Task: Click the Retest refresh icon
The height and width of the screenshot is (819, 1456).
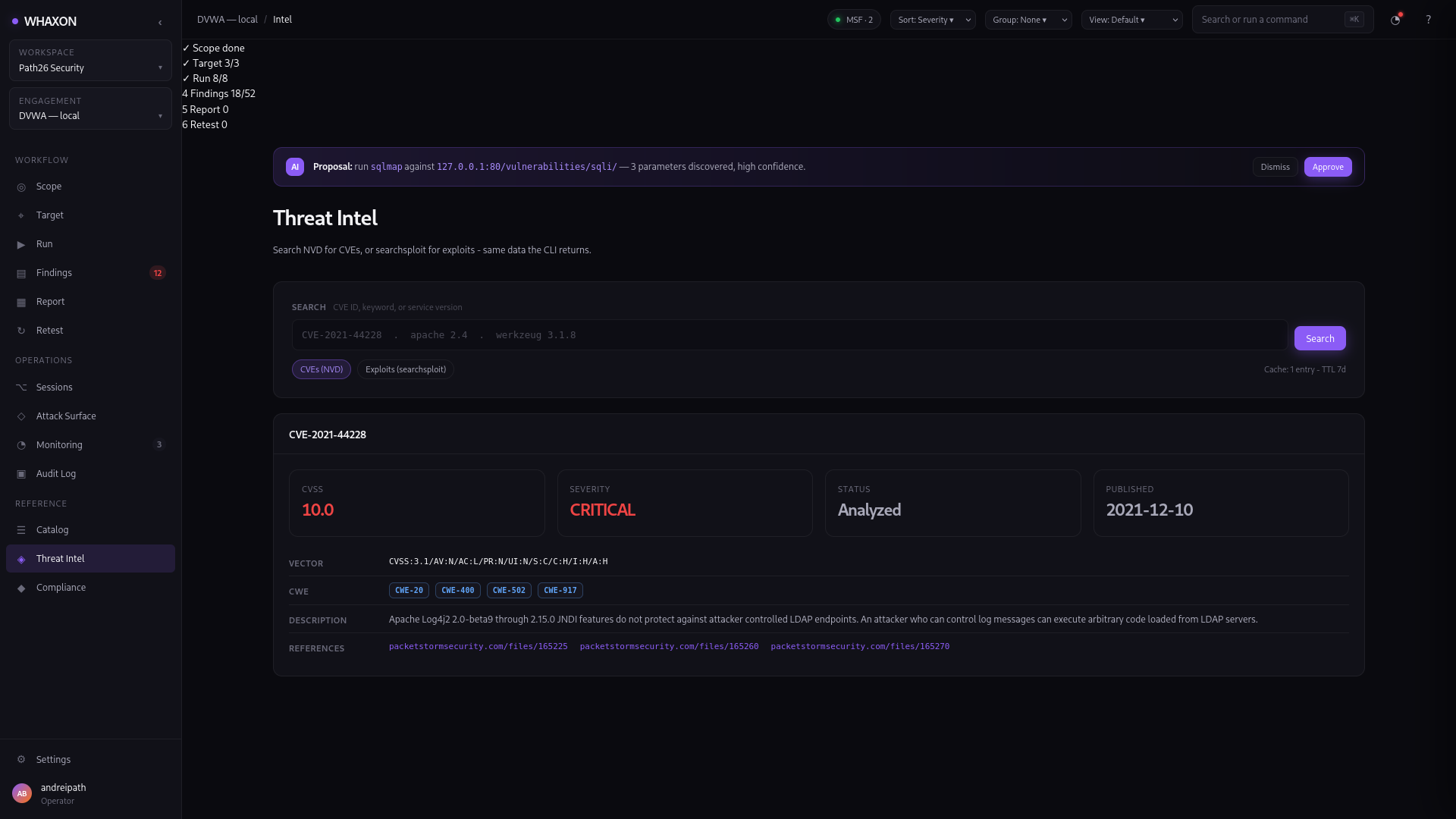Action: [21, 331]
